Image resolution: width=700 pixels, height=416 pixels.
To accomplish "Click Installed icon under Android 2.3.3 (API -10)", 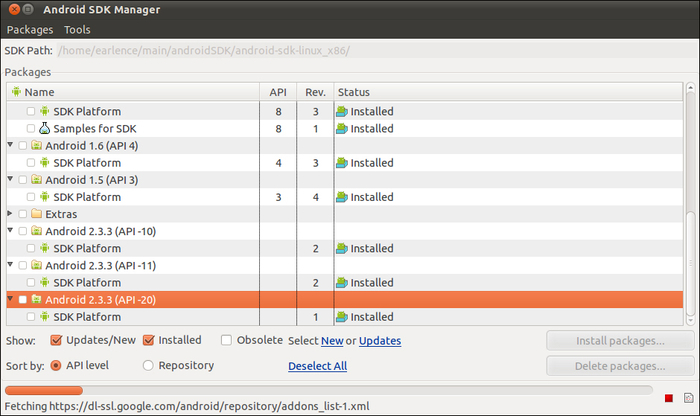I will point(342,248).
